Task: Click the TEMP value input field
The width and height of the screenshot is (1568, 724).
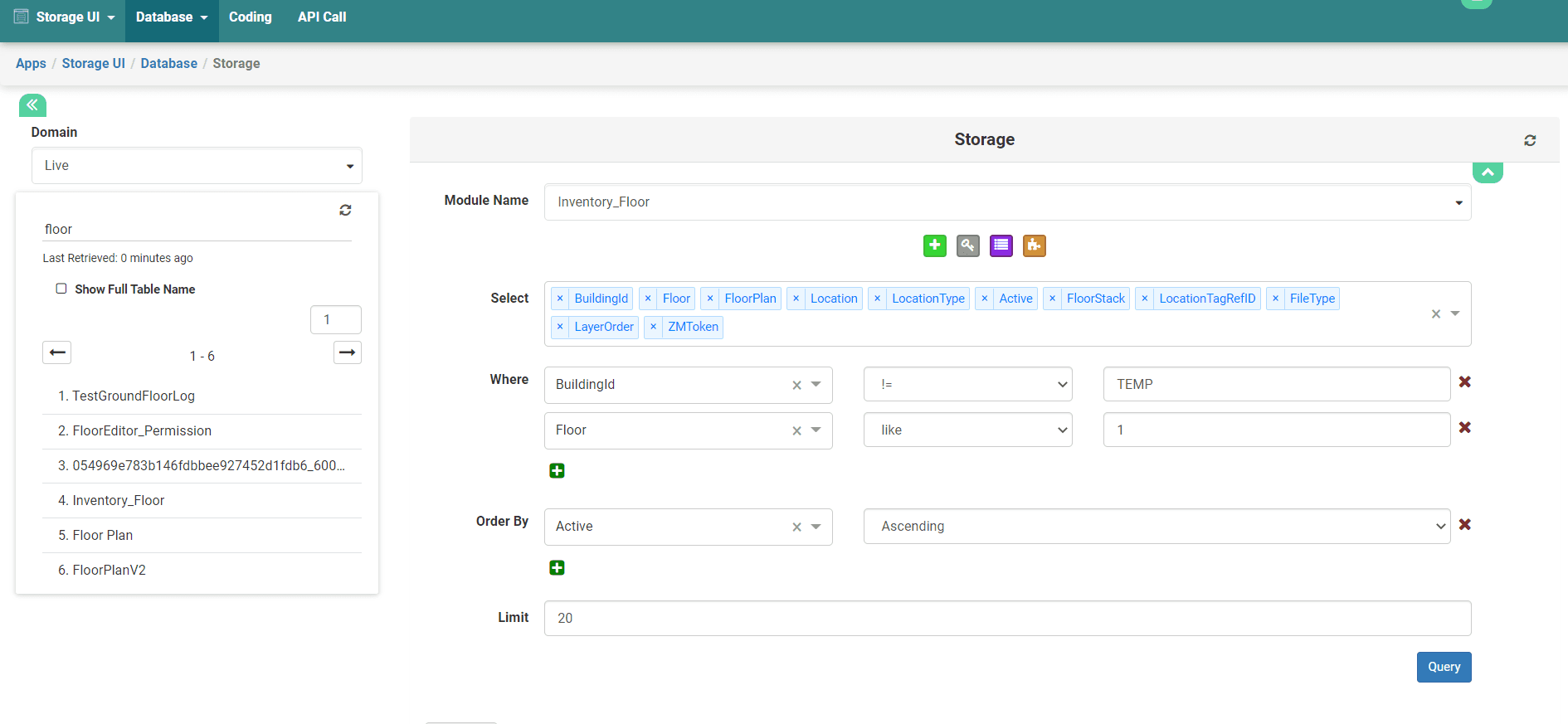Action: click(1277, 384)
